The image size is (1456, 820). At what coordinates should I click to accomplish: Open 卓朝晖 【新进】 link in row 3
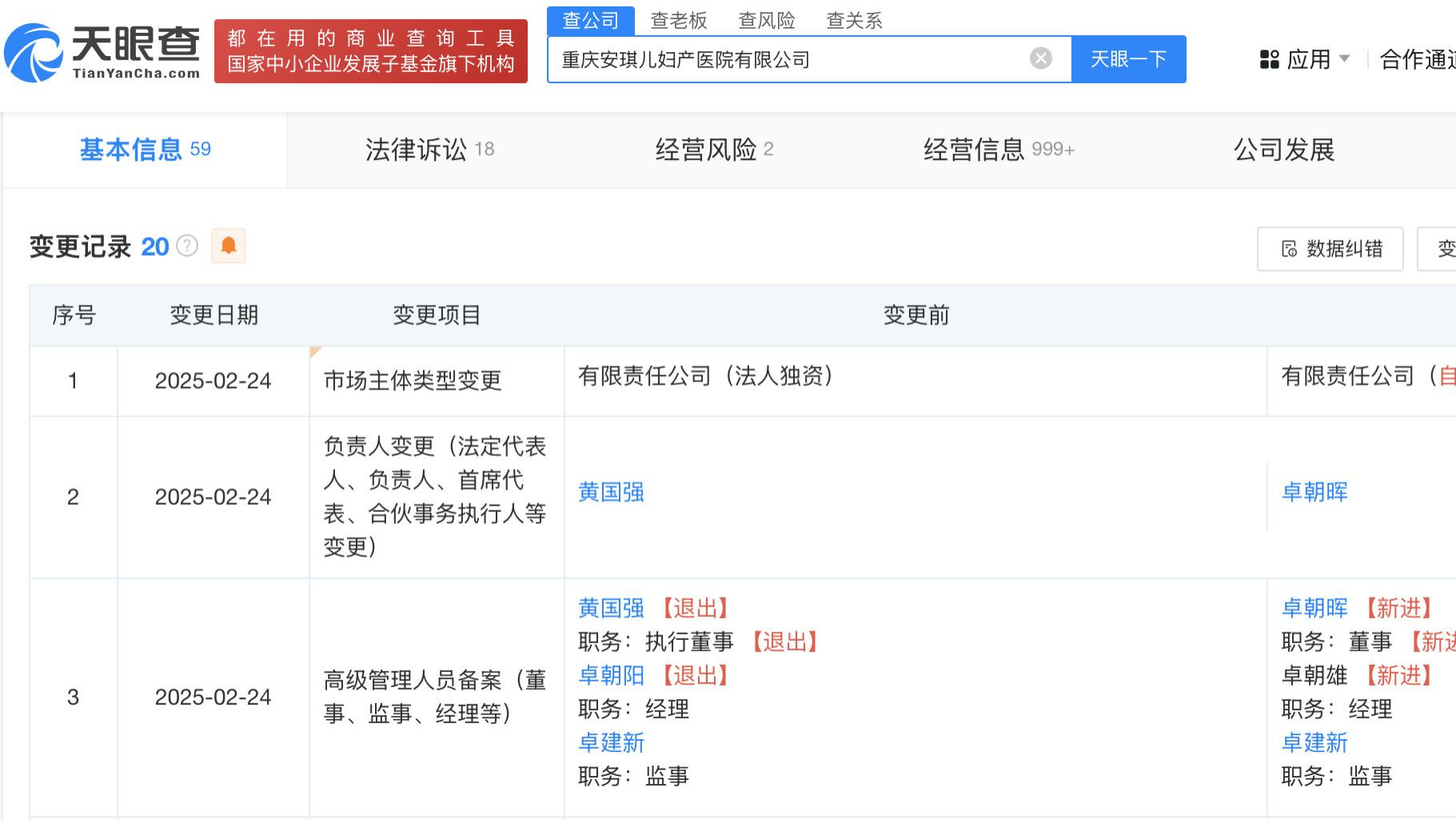(1314, 608)
